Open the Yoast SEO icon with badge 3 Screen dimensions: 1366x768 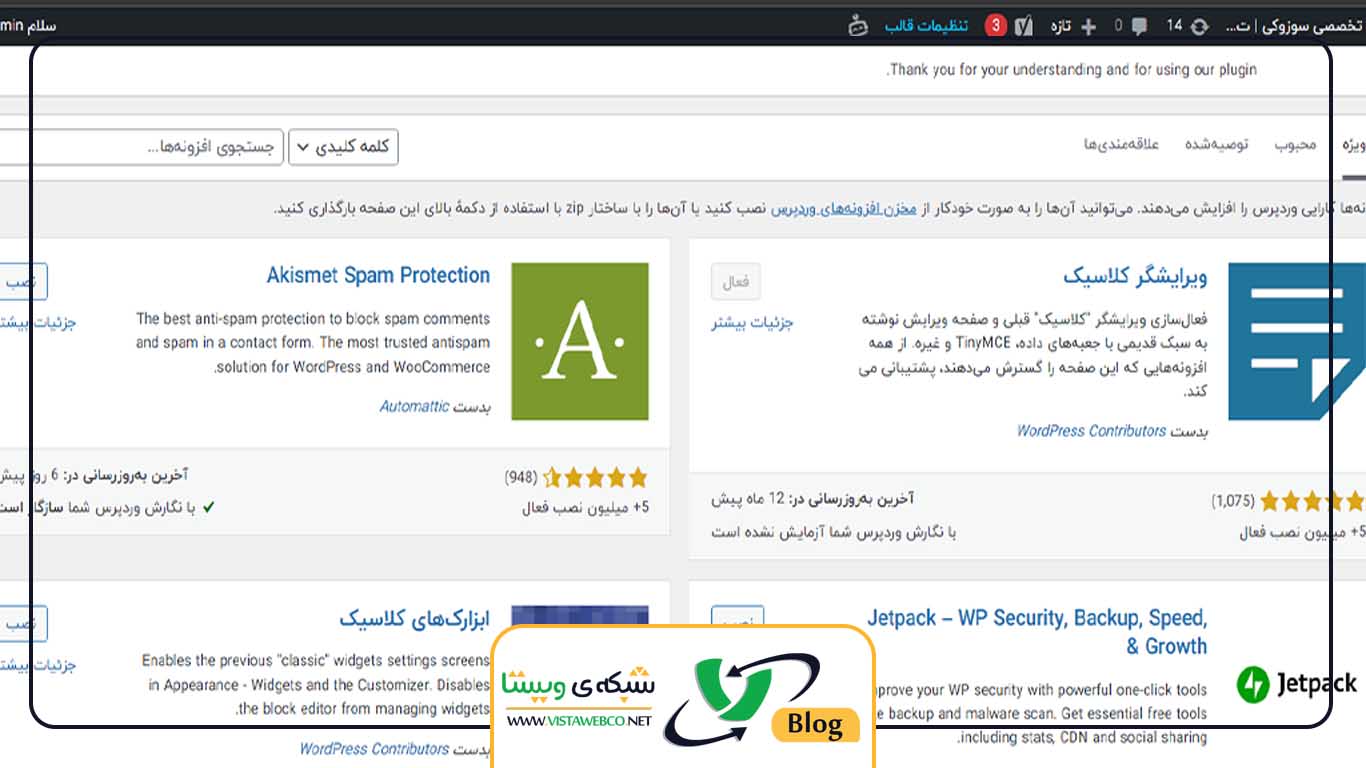tap(1023, 26)
